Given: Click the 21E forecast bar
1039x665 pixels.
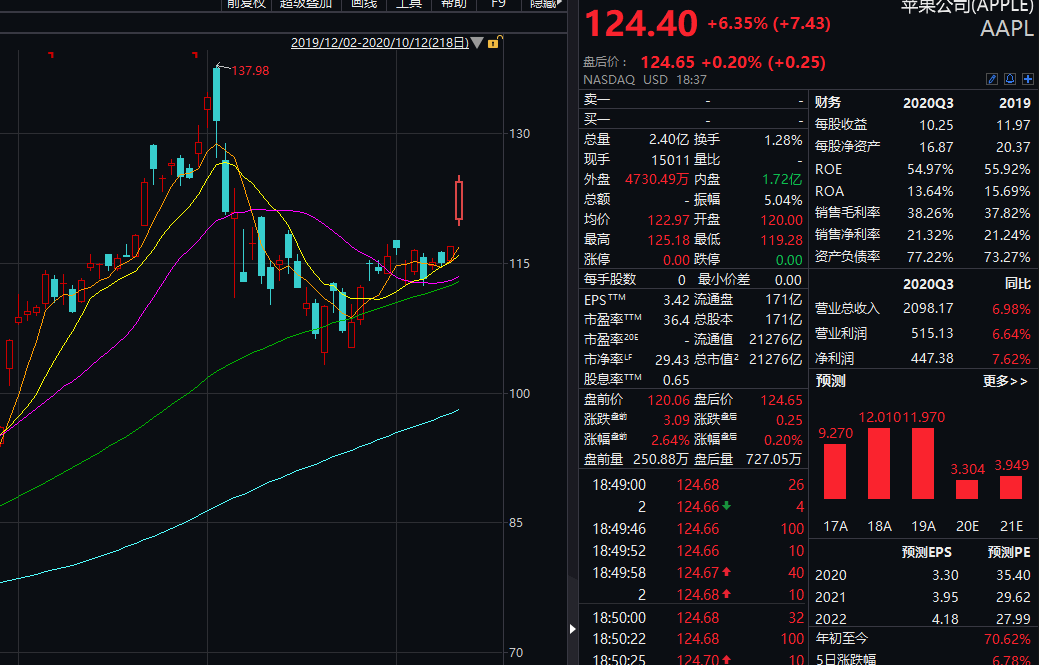Looking at the screenshot, I should coord(1011,487).
